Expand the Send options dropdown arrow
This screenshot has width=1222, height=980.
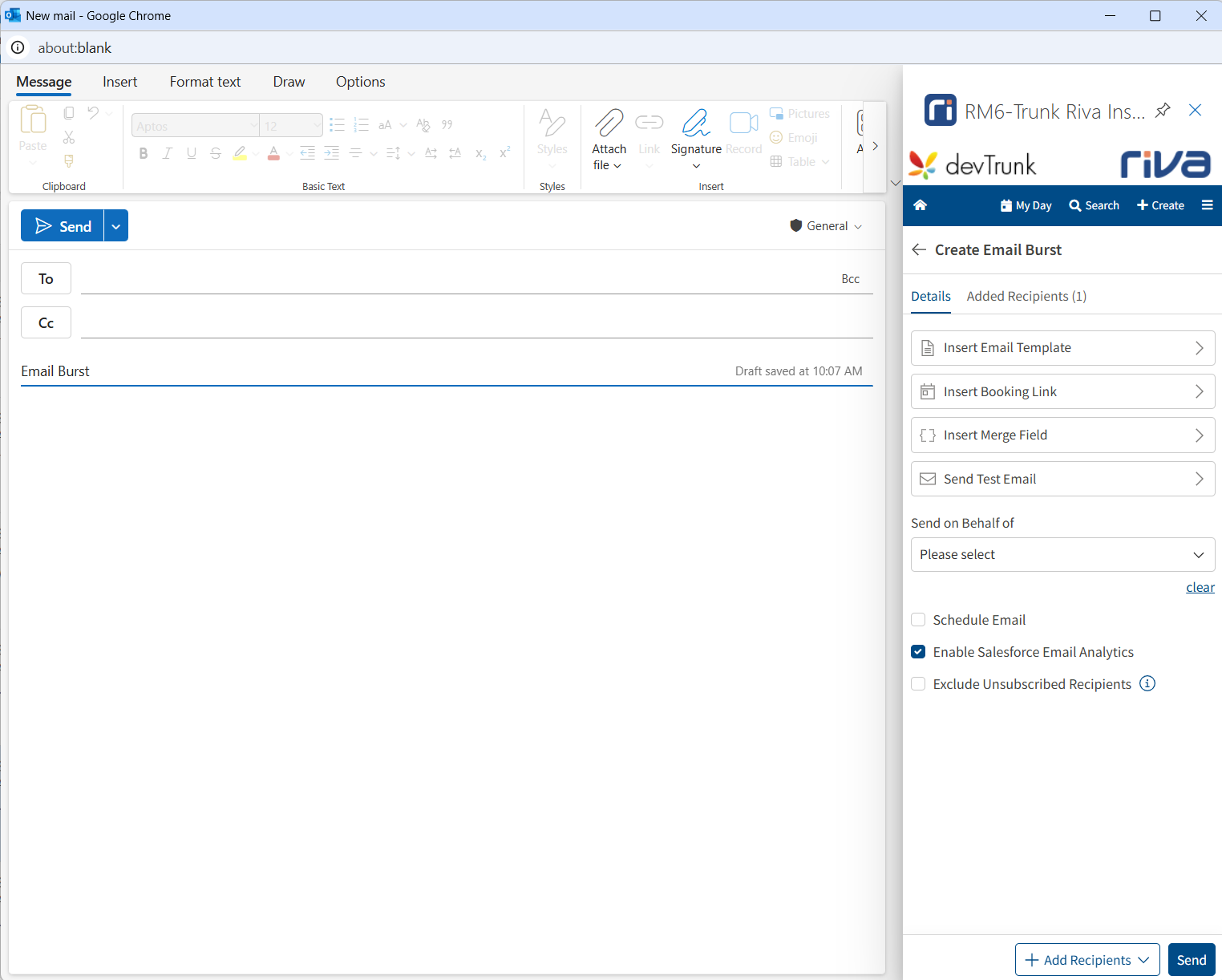(x=116, y=227)
